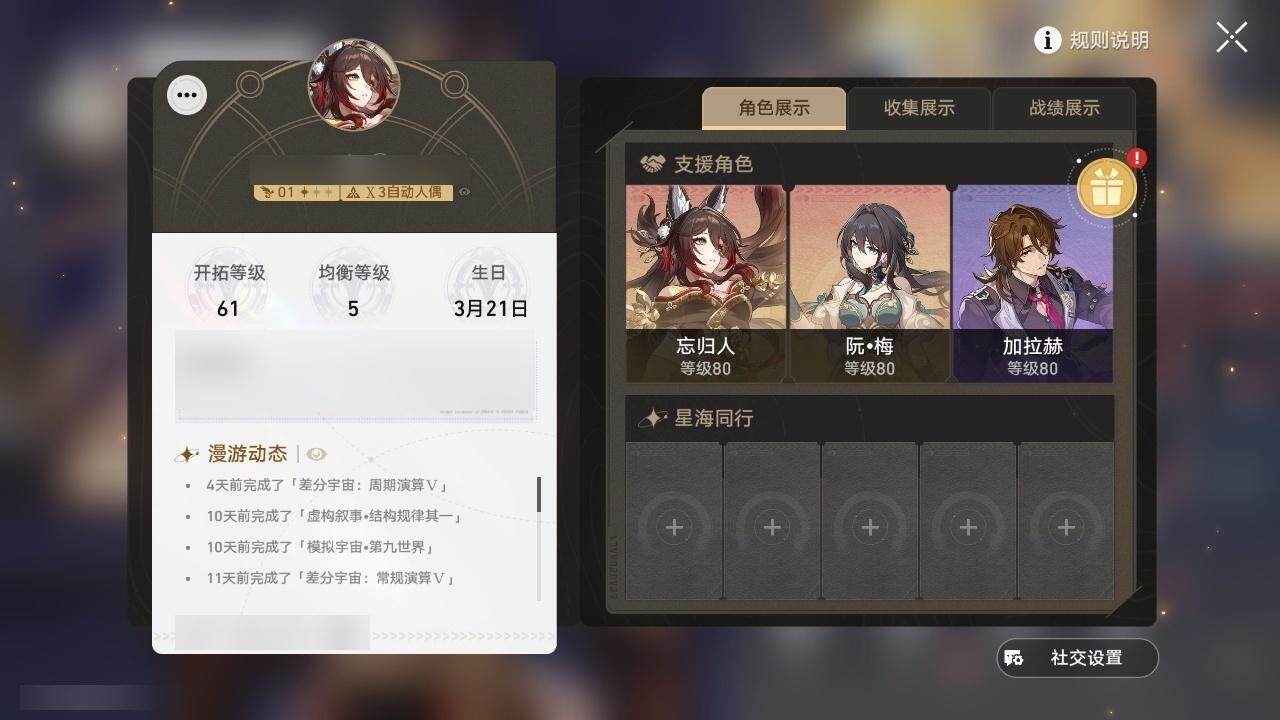Screen dimensions: 1280x720
Task: Select support character 忘归人
Action: coord(706,283)
